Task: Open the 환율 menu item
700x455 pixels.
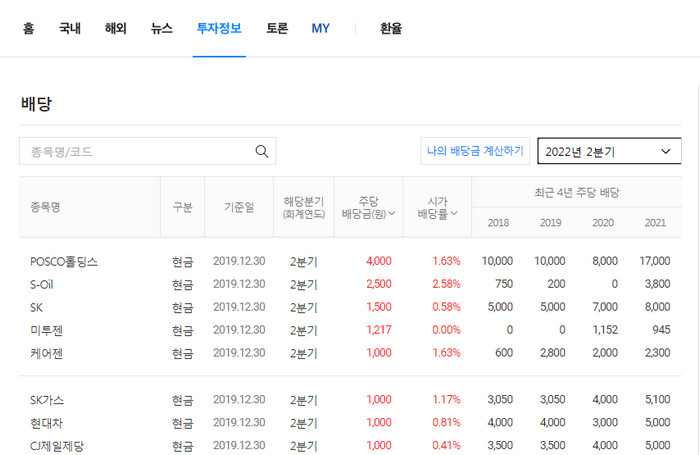Action: [391, 29]
